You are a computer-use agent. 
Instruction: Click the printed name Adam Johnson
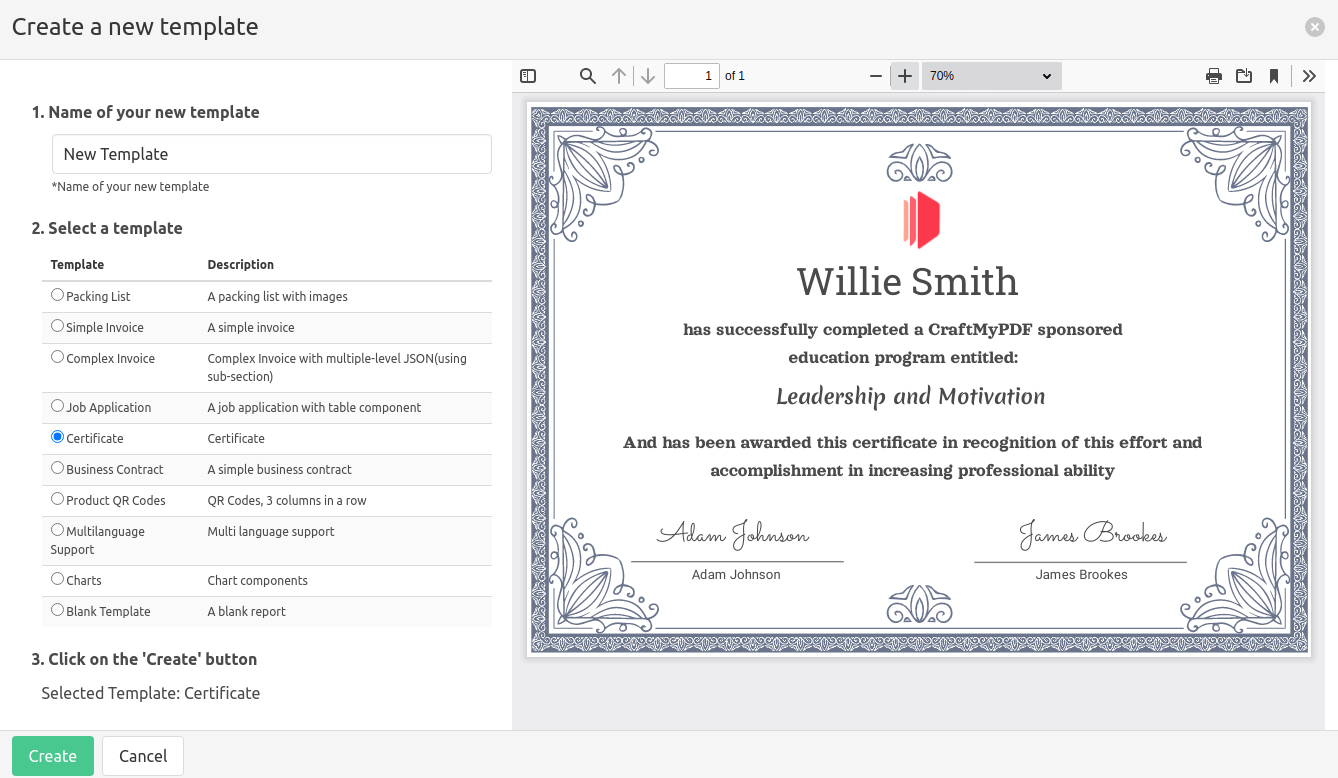point(736,575)
